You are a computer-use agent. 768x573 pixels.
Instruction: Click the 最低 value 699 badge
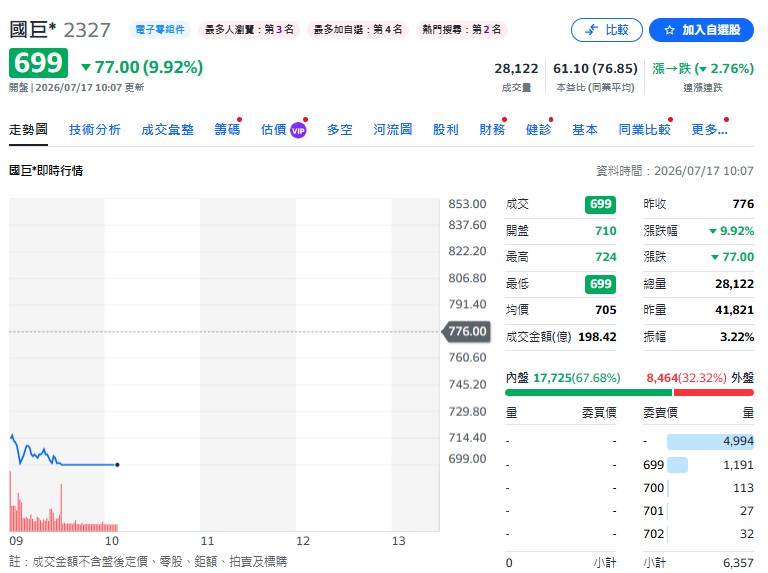600,284
